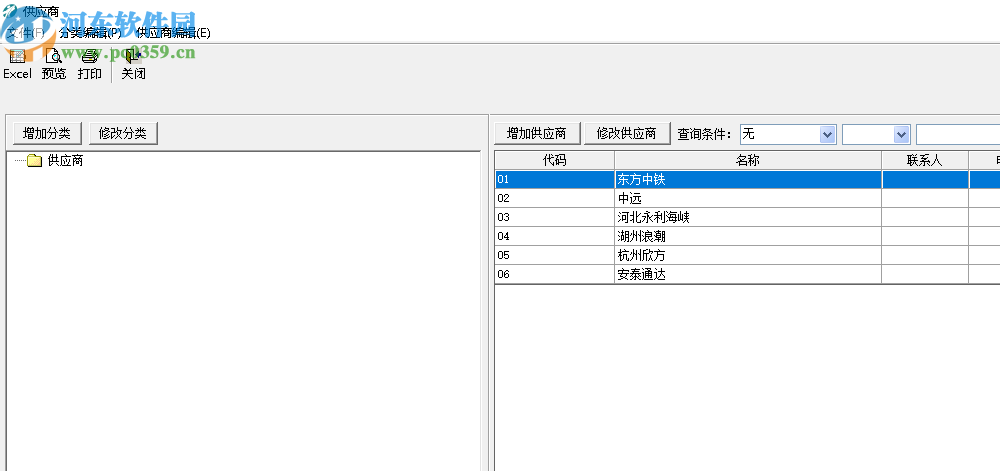Click the 增加分类 button
1000x471 pixels.
coord(47,133)
